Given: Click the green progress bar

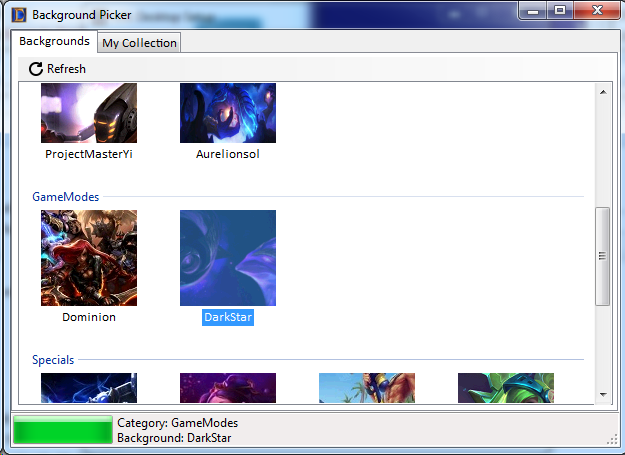Looking at the screenshot, I should tap(63, 430).
